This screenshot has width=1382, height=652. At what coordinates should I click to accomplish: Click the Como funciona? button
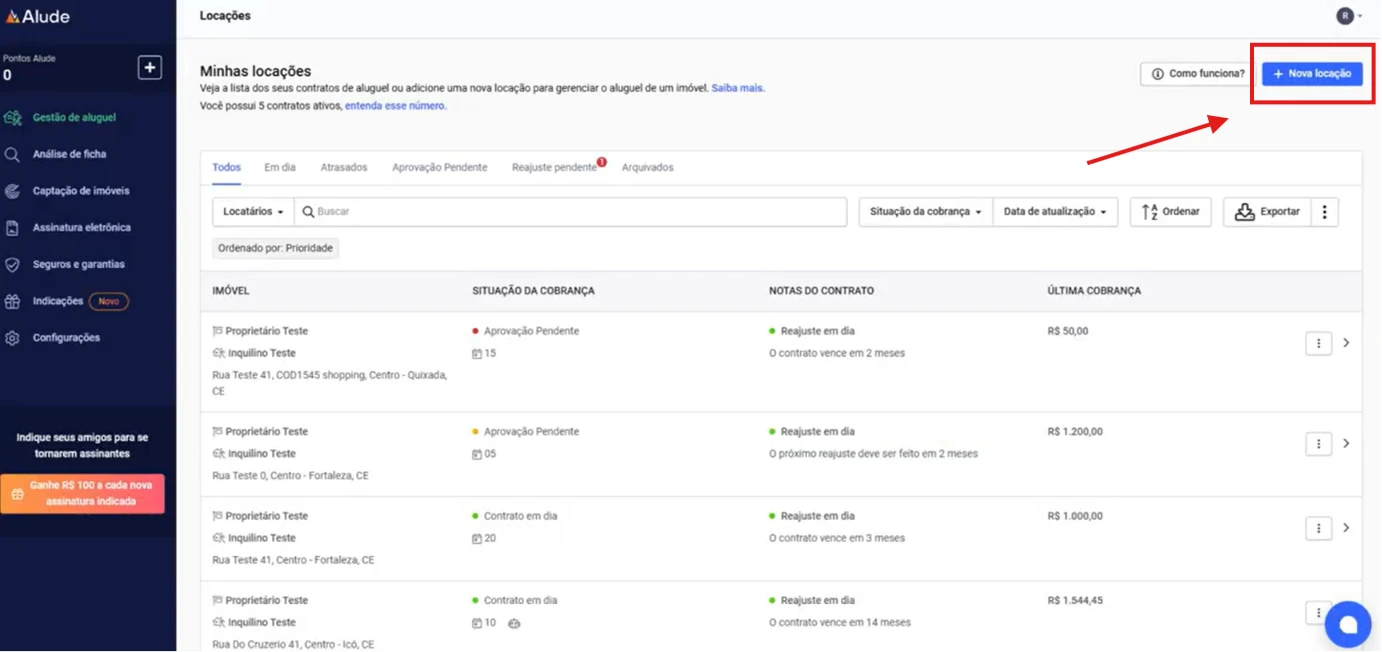coord(1197,73)
